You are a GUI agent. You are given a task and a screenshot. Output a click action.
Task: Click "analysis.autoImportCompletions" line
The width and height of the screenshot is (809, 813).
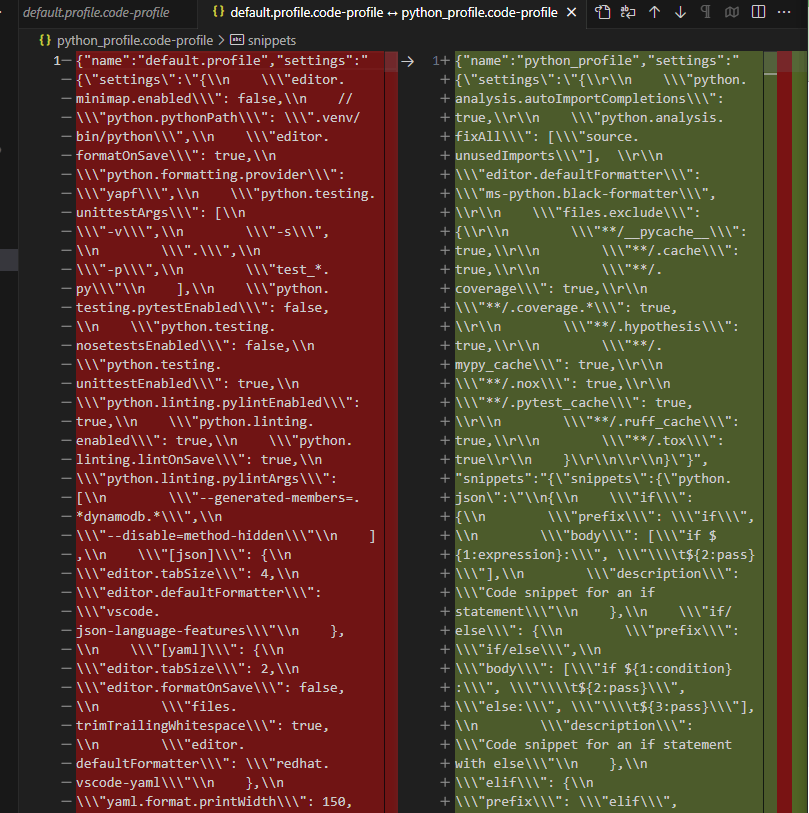coord(589,99)
